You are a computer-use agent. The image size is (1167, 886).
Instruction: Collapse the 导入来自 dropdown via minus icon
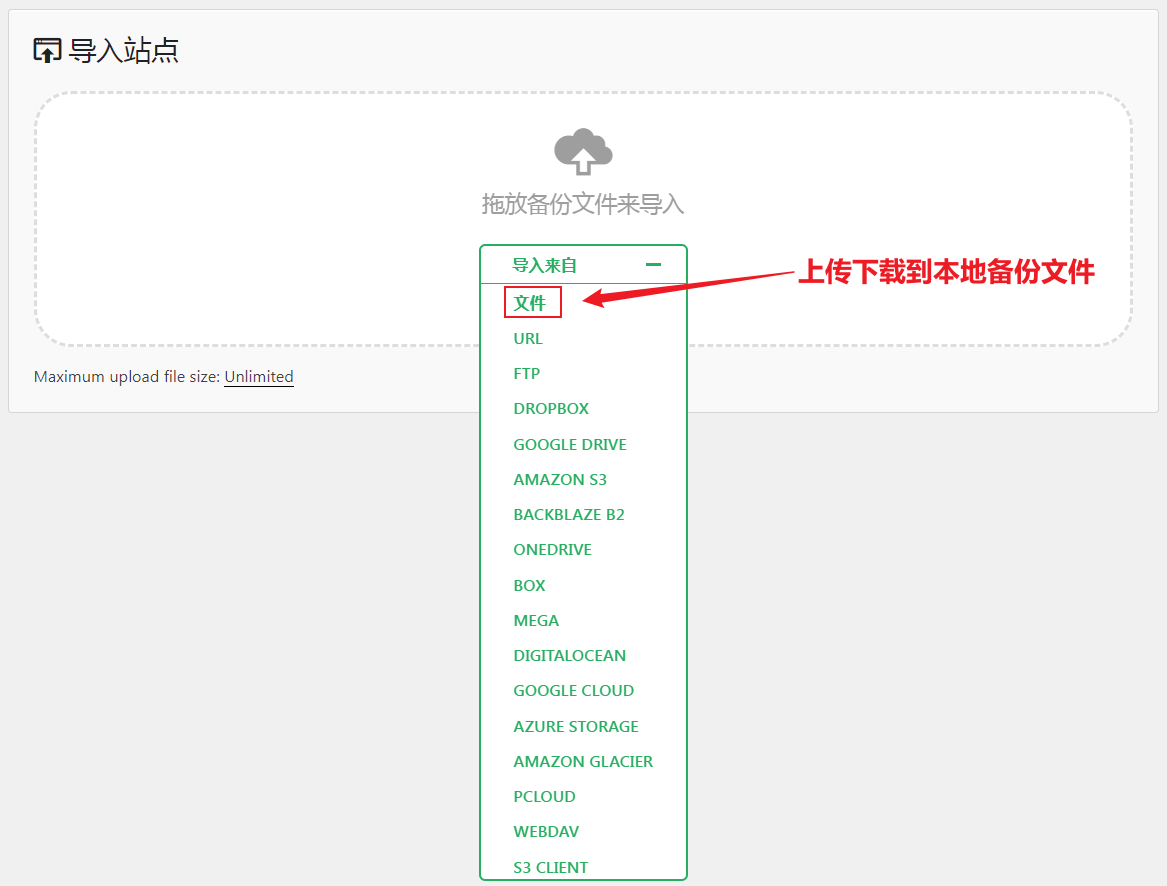(x=654, y=265)
